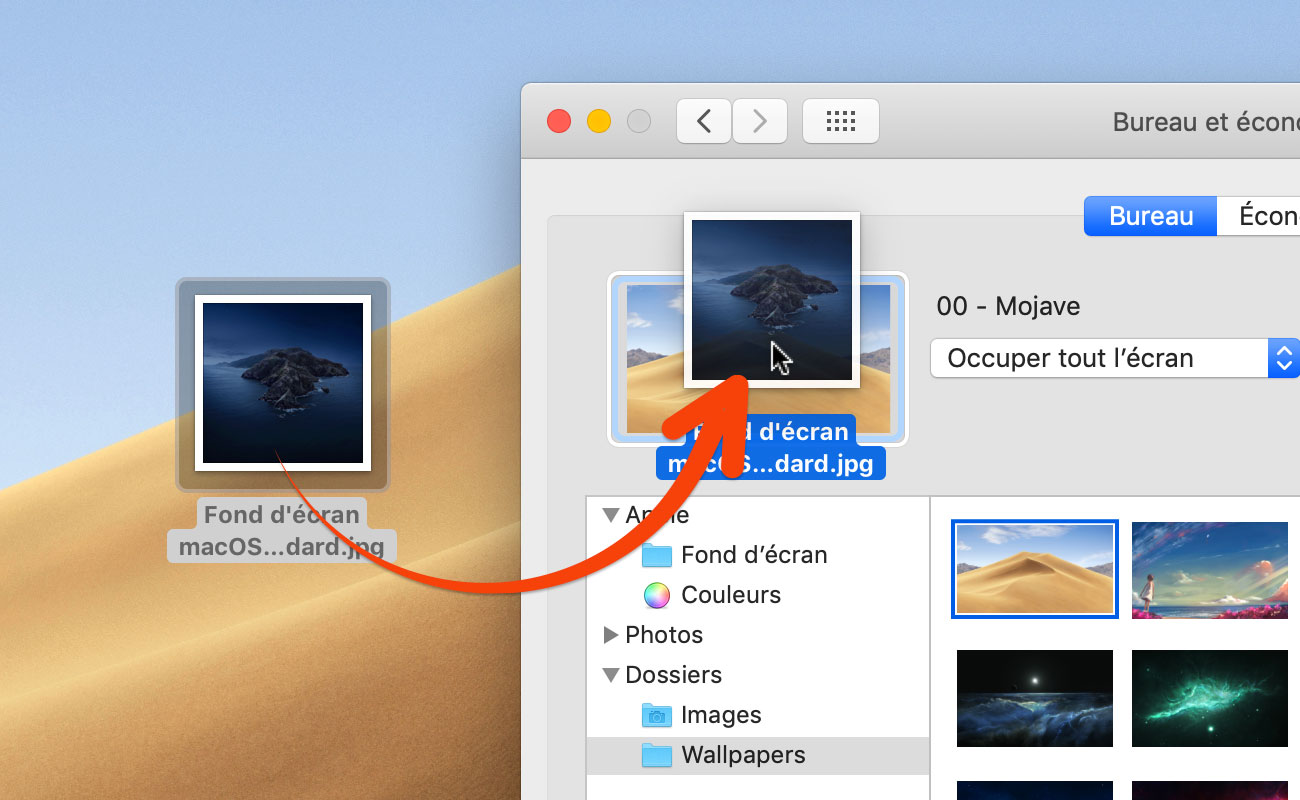Open the Fond d'écran macOS jpg file on desktop
The image size is (1300, 800).
(x=283, y=383)
